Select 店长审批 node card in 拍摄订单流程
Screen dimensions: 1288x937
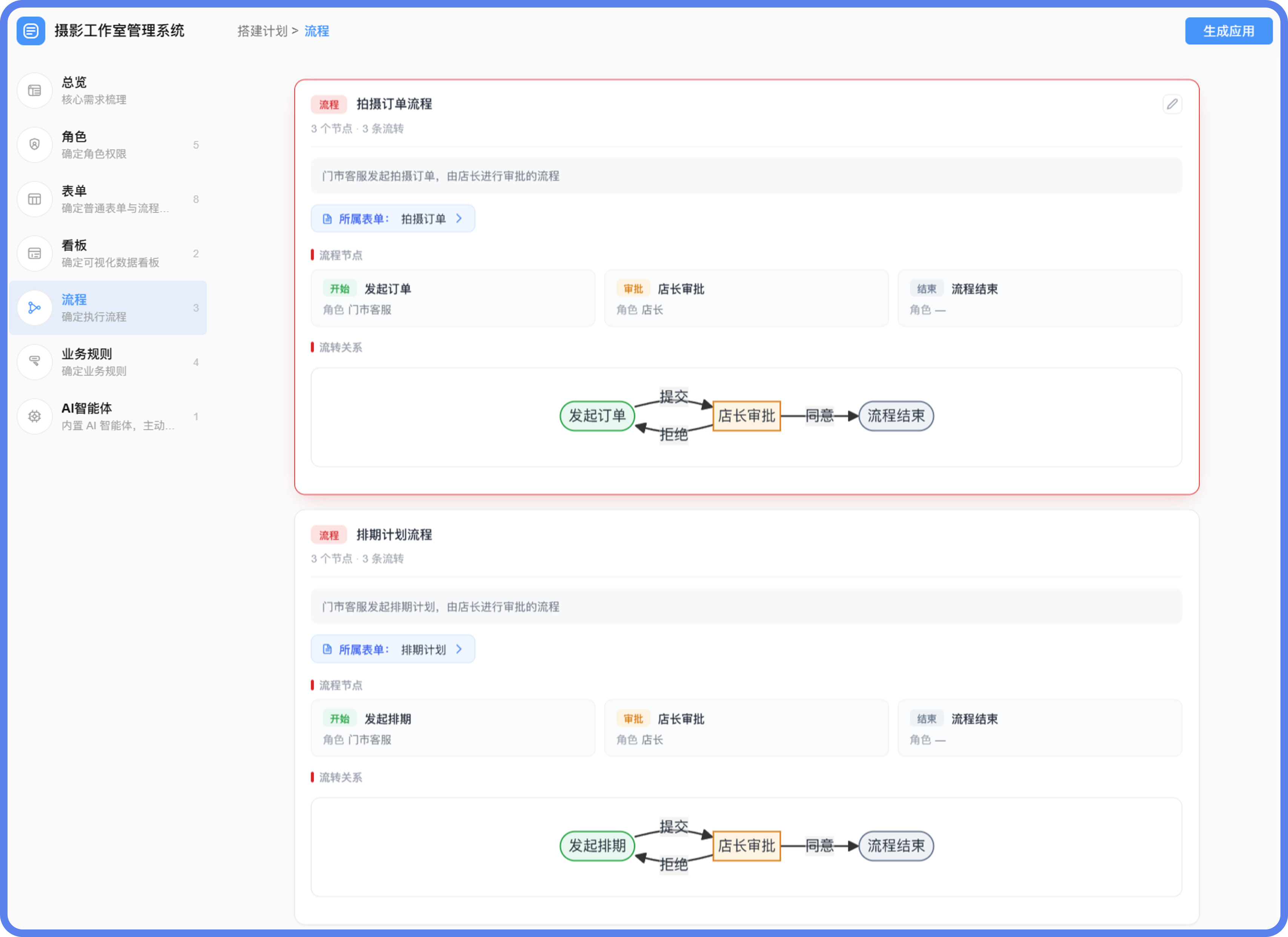click(746, 298)
